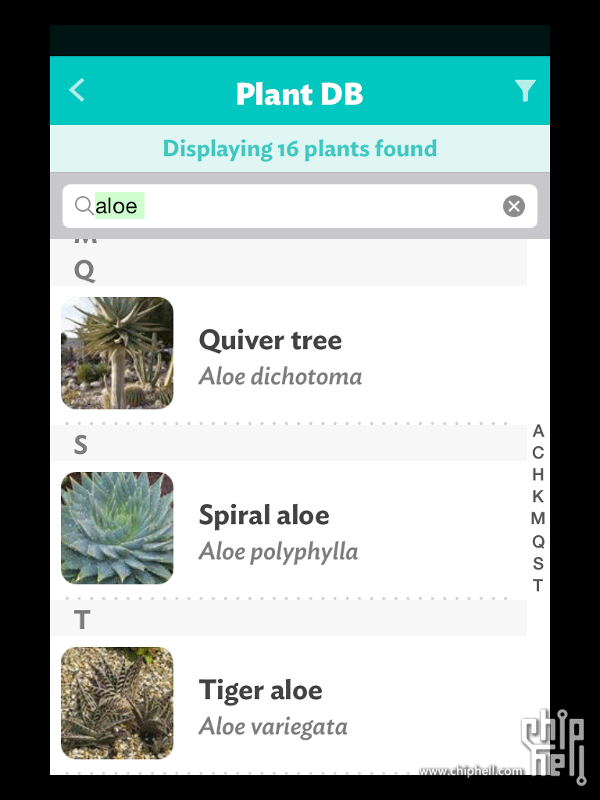This screenshot has height=800, width=600.
Task: Click the Aloe polyphylla scientific name
Action: [x=279, y=552]
